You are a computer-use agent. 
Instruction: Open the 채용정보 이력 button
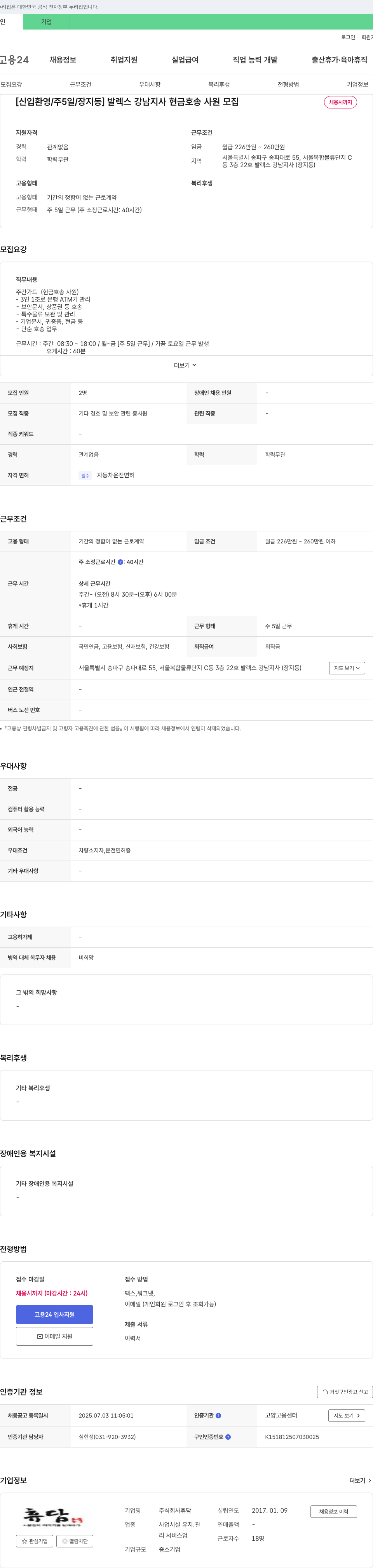pyautogui.click(x=333, y=1511)
